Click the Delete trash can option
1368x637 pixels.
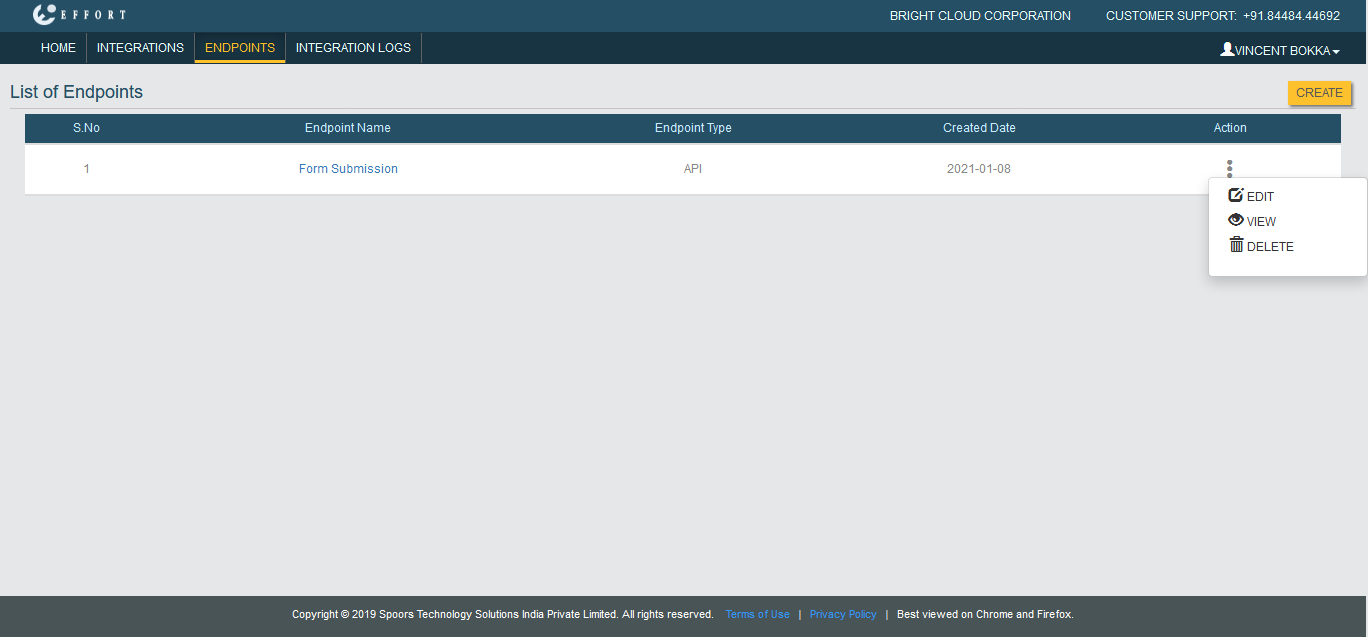(x=1237, y=246)
